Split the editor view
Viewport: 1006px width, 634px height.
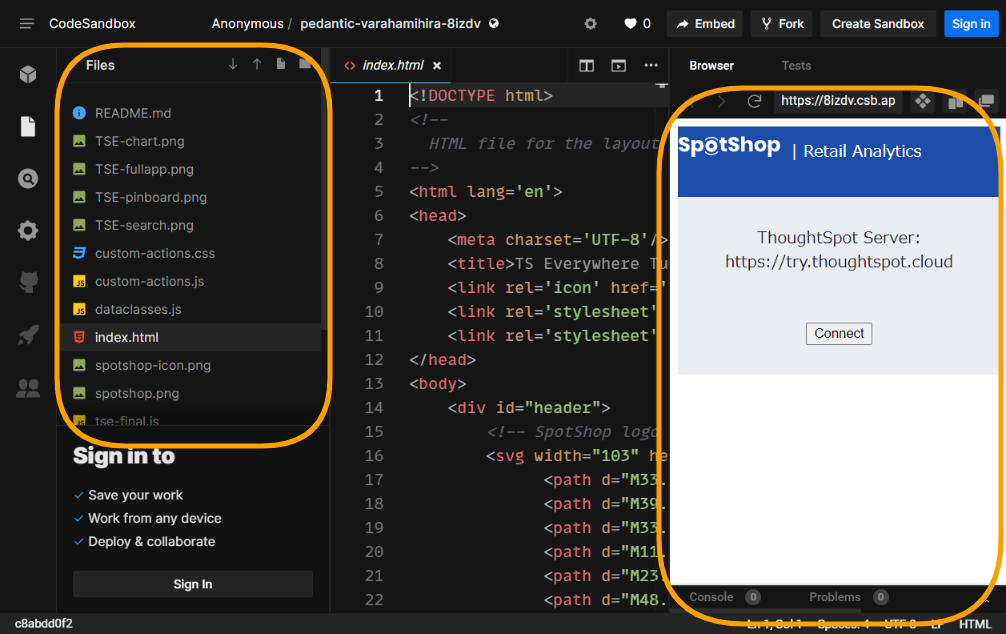(587, 65)
